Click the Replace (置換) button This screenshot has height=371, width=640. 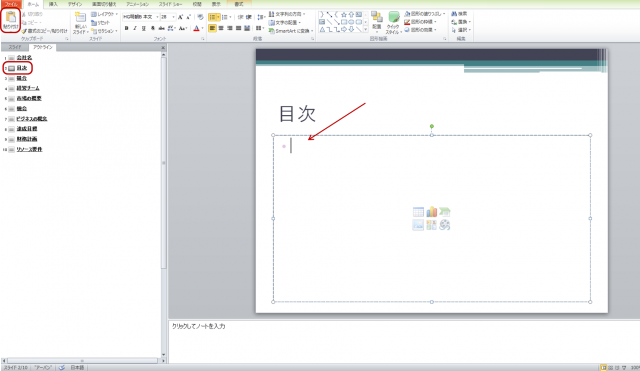[x=461, y=22]
